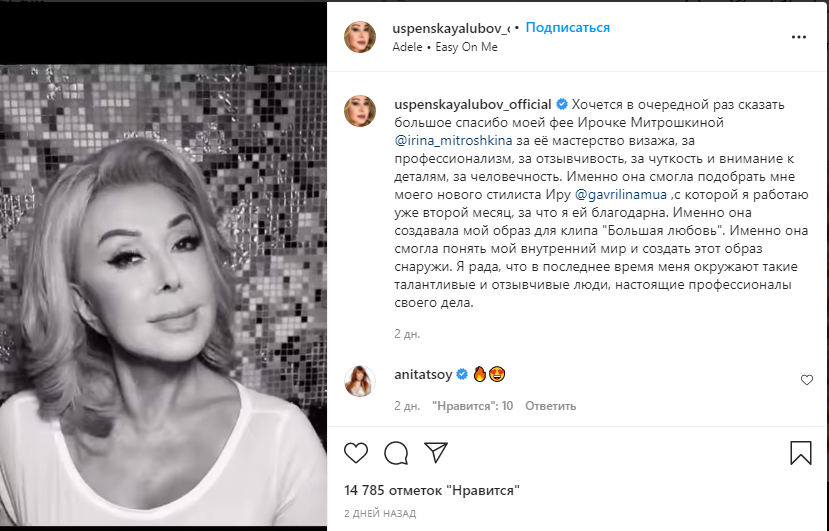Open anitatsoy's profile picture

(360, 381)
